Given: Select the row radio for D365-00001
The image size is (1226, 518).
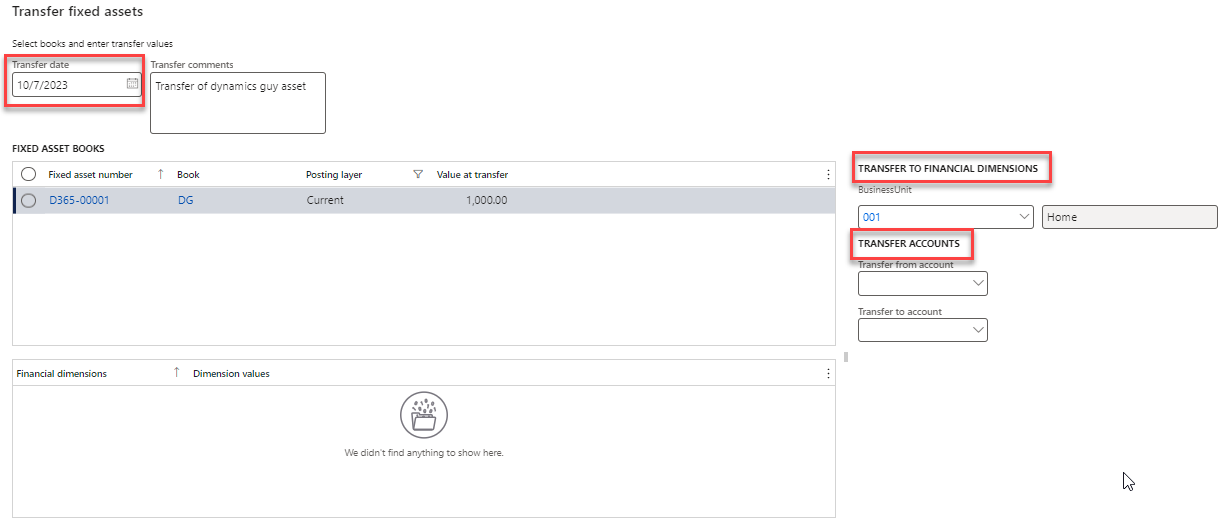Looking at the screenshot, I should [x=29, y=200].
